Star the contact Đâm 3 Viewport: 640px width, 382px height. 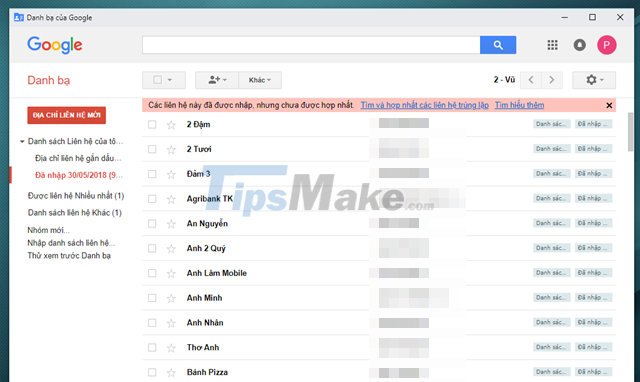coord(171,174)
